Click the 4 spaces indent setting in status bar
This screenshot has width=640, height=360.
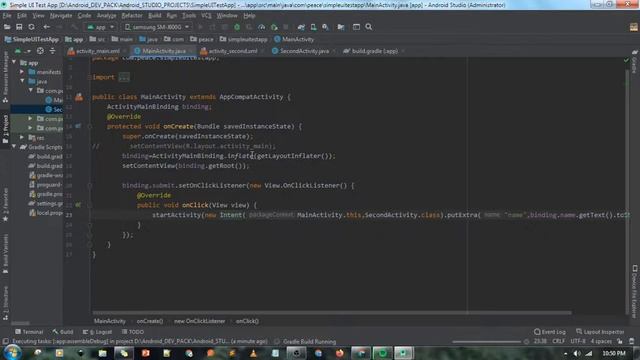coord(601,341)
